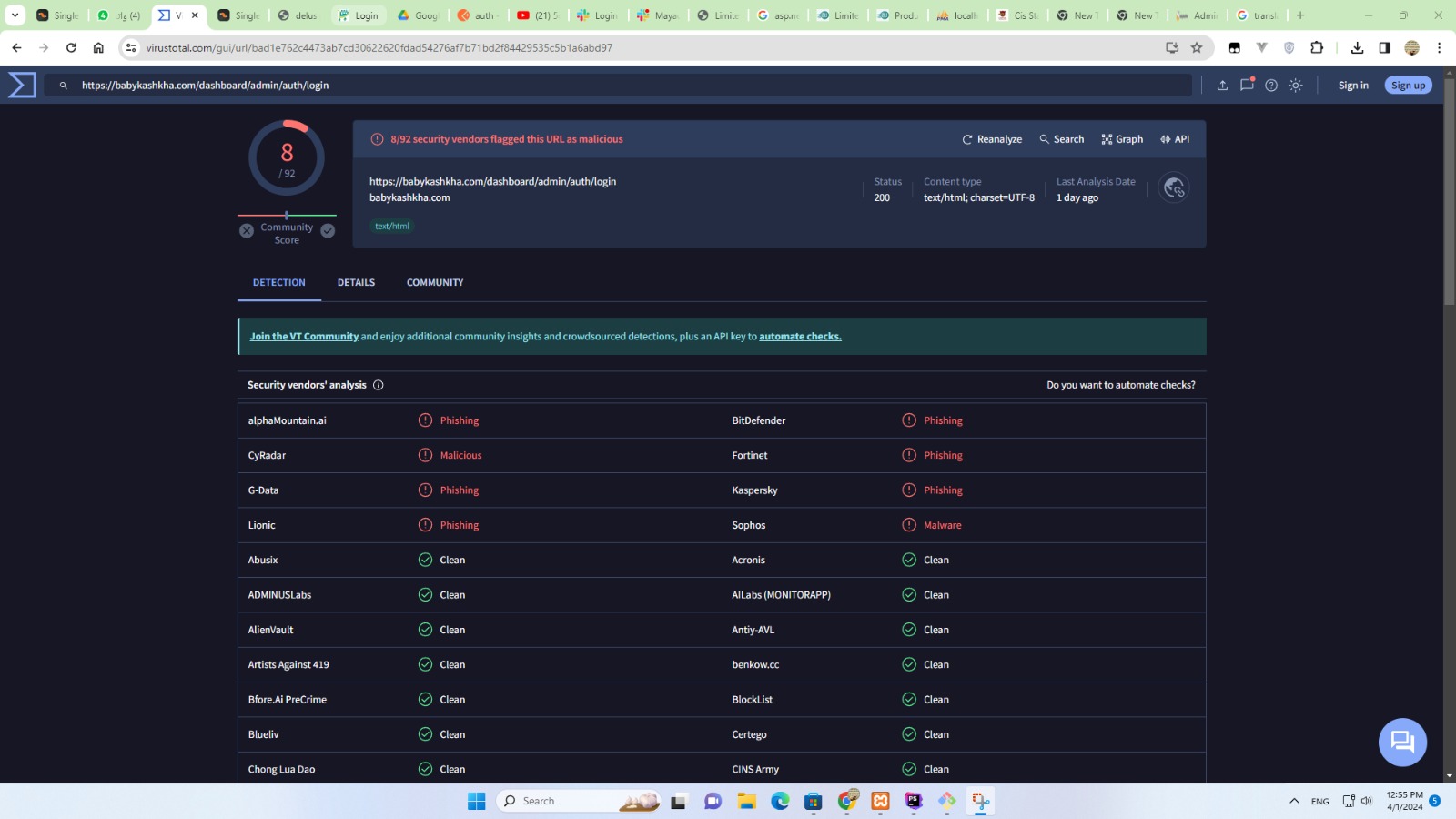Open the chat bubble widget

pos(1402,743)
